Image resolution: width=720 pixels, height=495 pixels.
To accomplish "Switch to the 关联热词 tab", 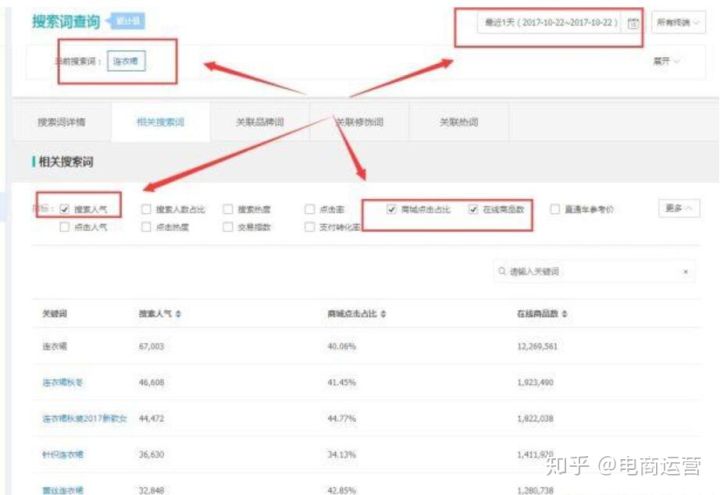I will click(x=459, y=122).
